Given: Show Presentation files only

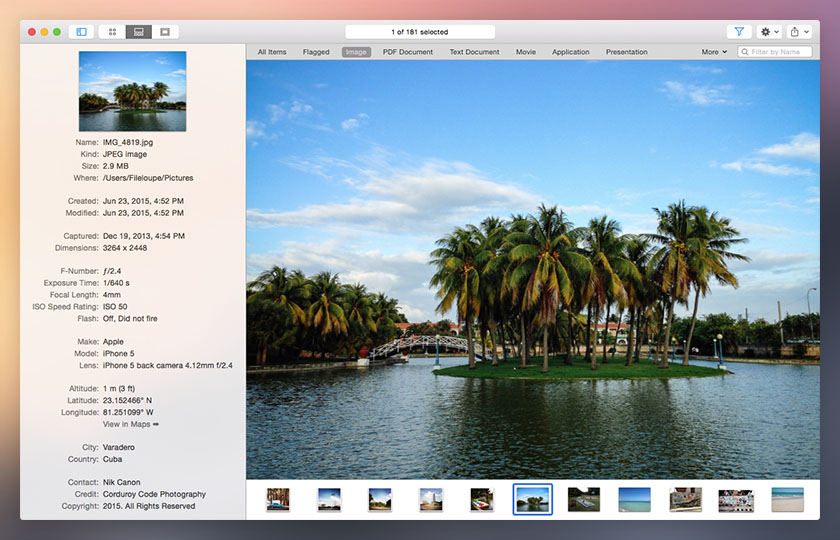Looking at the screenshot, I should coord(626,52).
